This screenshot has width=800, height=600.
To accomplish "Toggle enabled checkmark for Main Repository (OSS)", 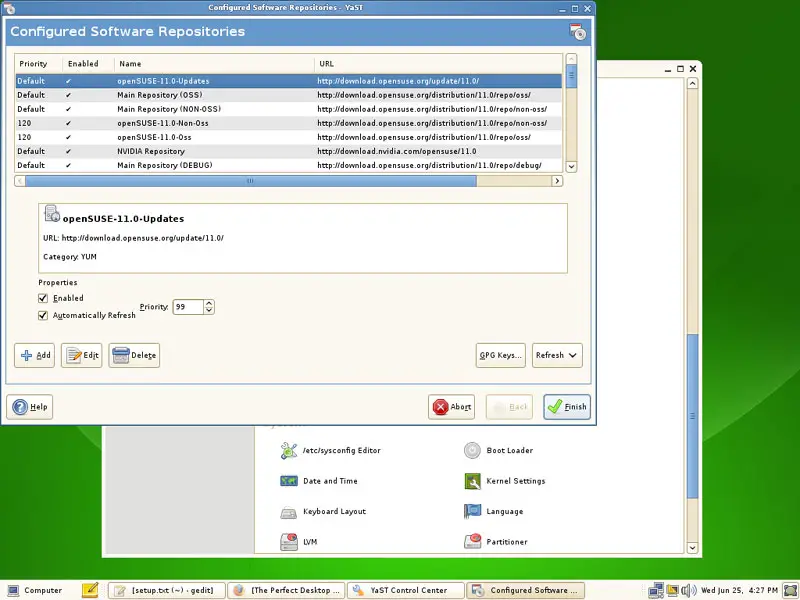I will coord(68,95).
